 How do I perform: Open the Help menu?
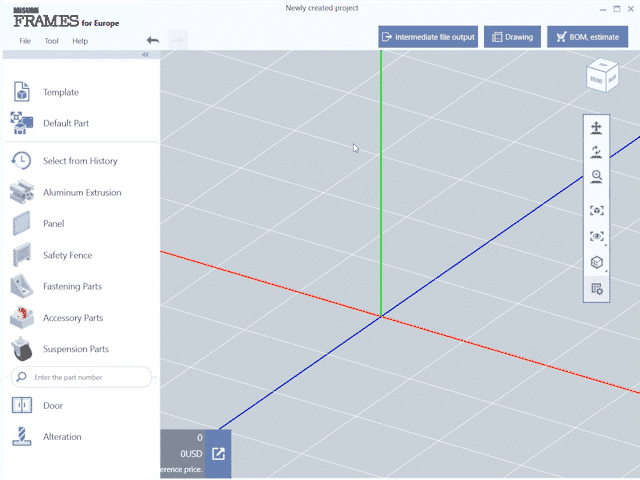(80, 41)
